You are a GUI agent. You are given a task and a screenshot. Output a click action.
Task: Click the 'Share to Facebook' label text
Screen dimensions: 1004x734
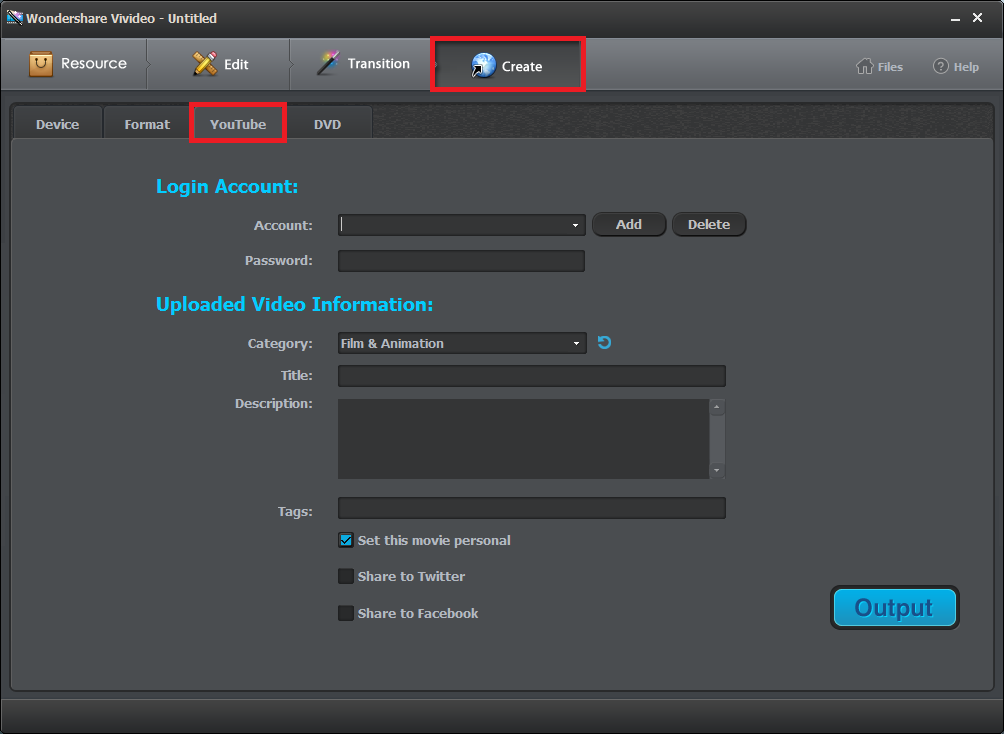click(x=418, y=613)
